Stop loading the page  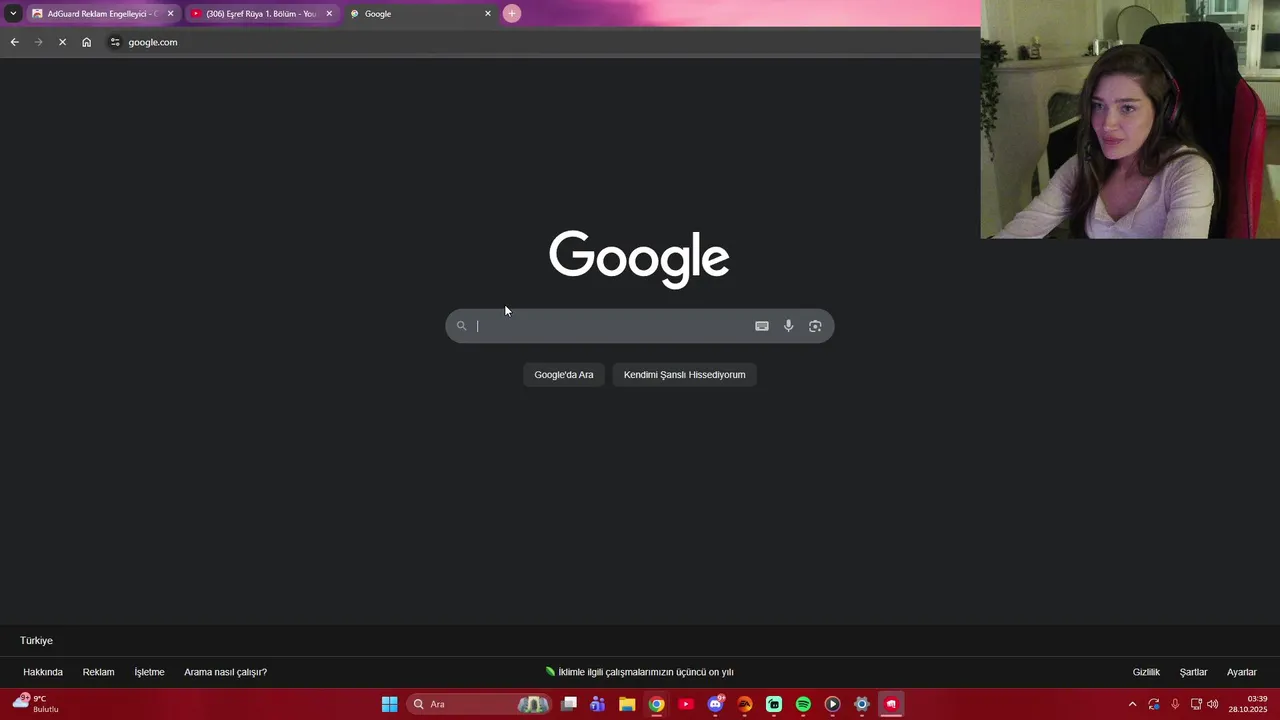tap(62, 42)
